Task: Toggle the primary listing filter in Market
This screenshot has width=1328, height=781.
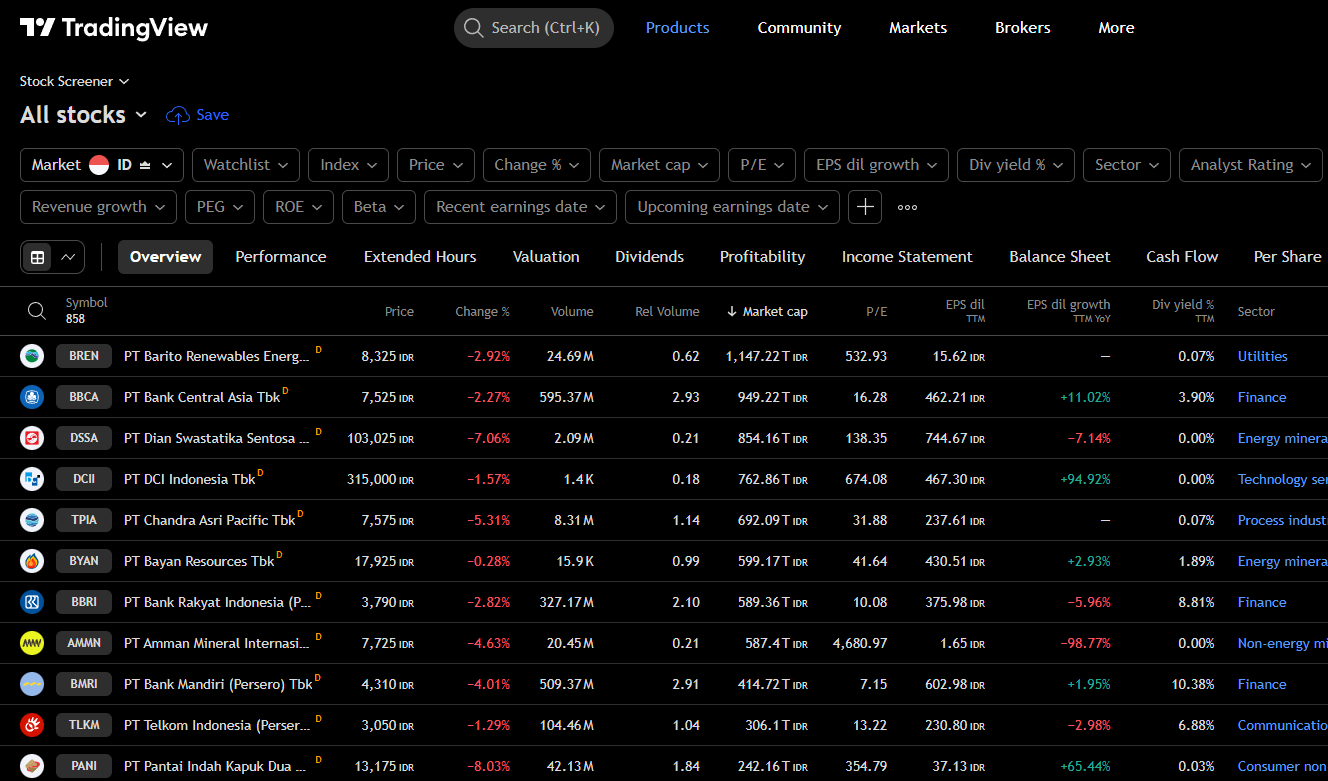Action: point(145,165)
